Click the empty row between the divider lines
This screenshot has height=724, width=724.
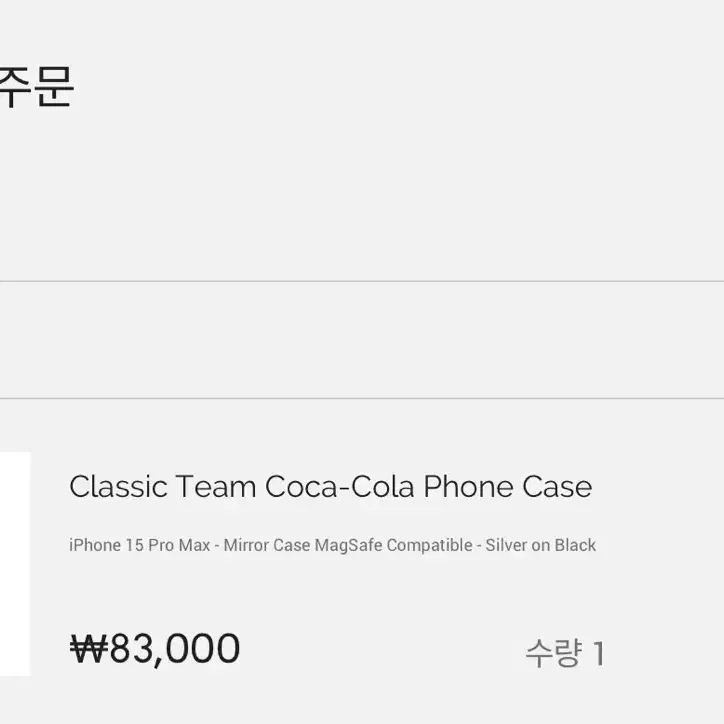coord(362,339)
